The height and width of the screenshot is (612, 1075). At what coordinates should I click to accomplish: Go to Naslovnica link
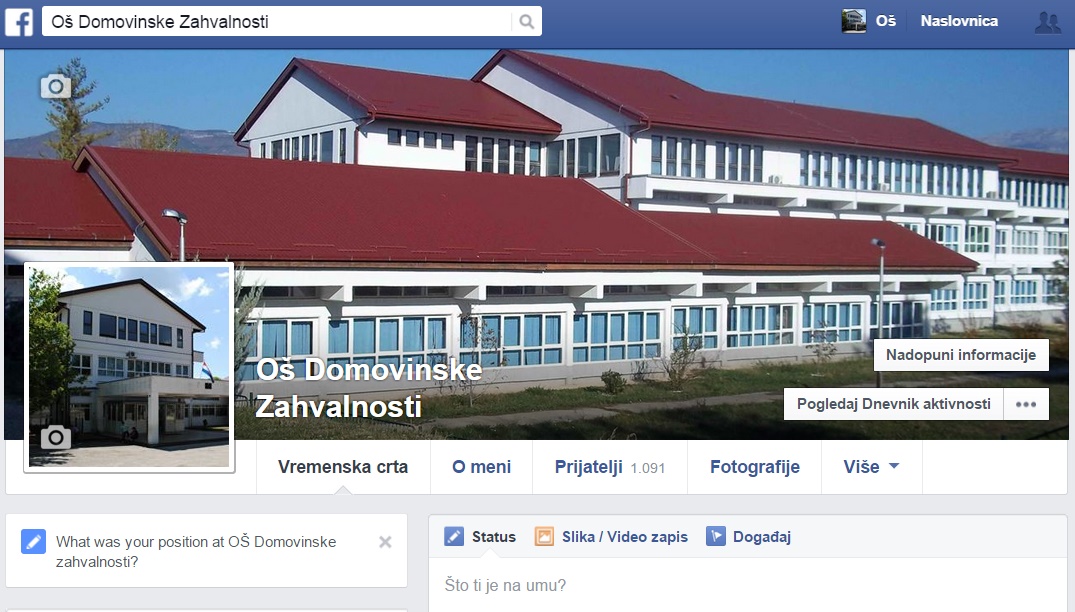pyautogui.click(x=958, y=21)
